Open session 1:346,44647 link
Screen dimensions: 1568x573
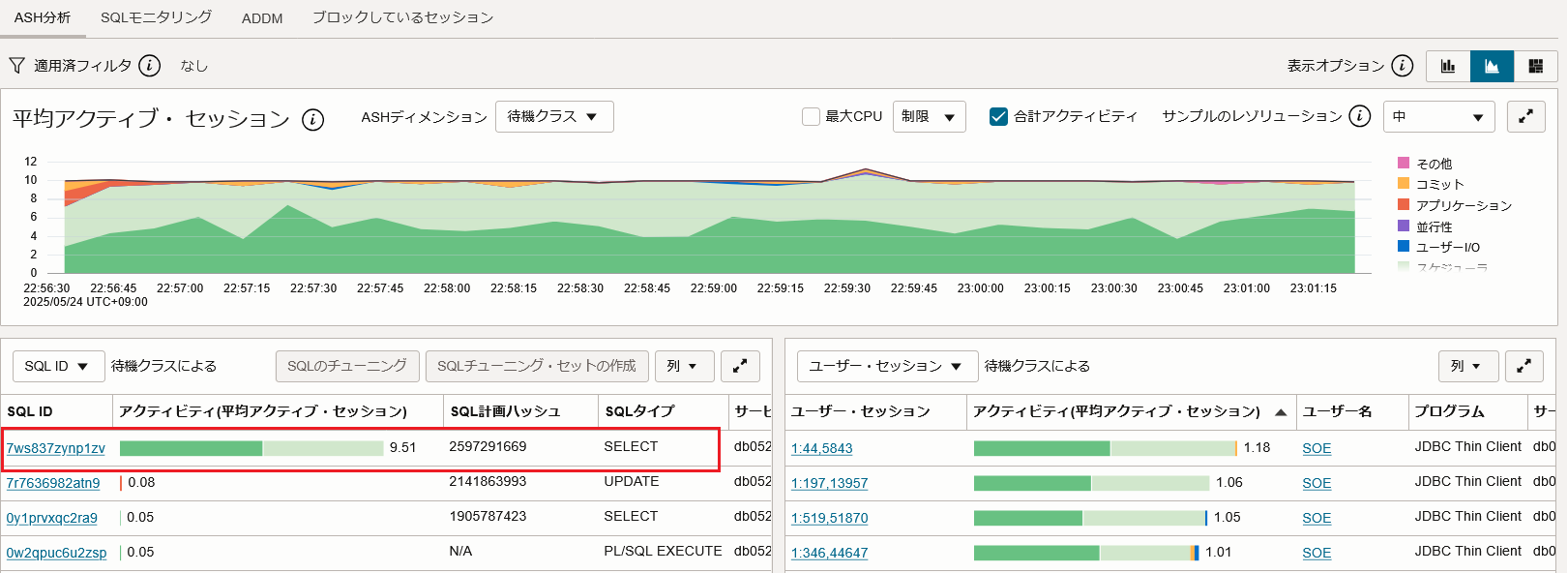830,553
